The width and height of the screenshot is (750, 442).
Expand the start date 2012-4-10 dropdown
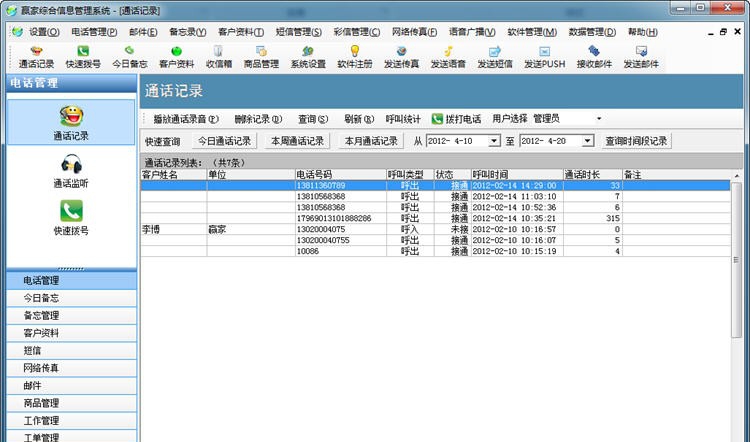494,141
